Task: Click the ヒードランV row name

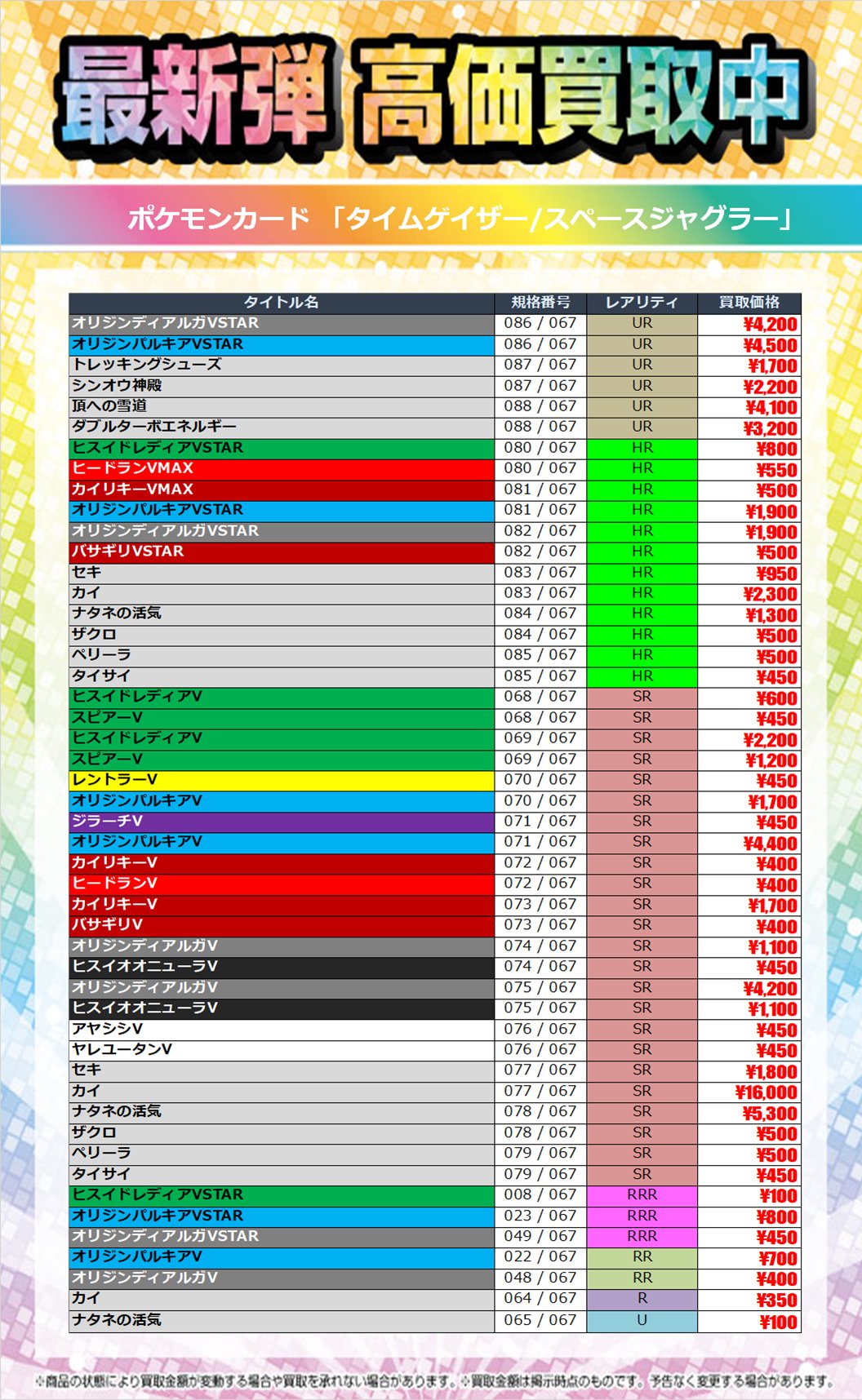Action: pyautogui.click(x=282, y=884)
